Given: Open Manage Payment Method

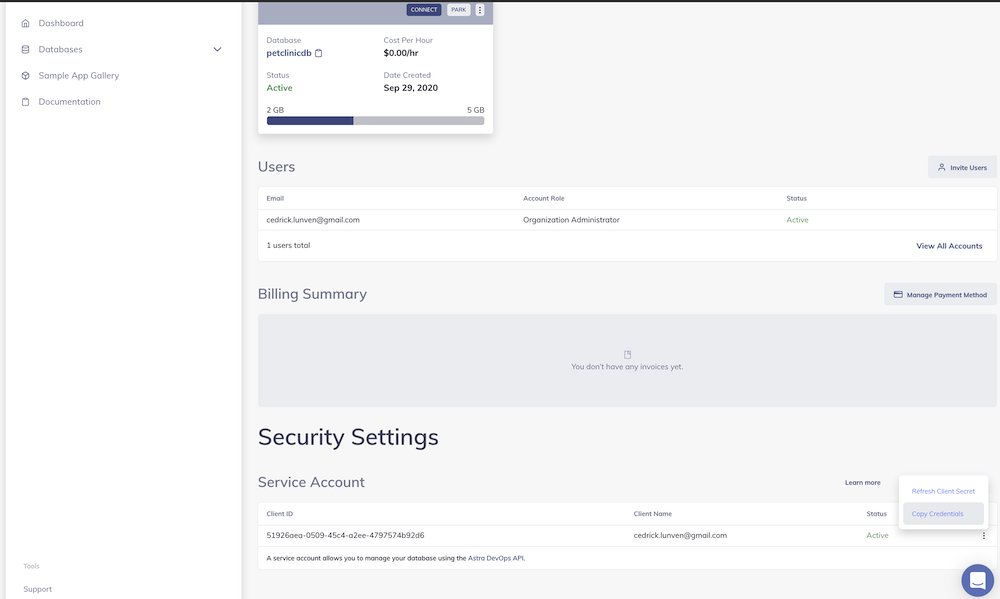Looking at the screenshot, I should coord(940,295).
